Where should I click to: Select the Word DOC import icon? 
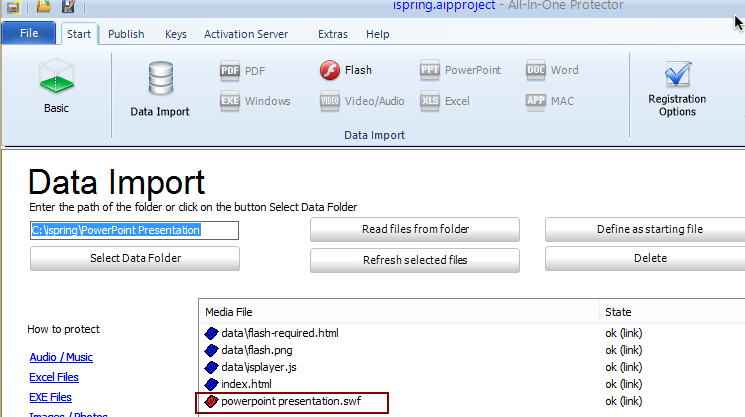point(536,70)
